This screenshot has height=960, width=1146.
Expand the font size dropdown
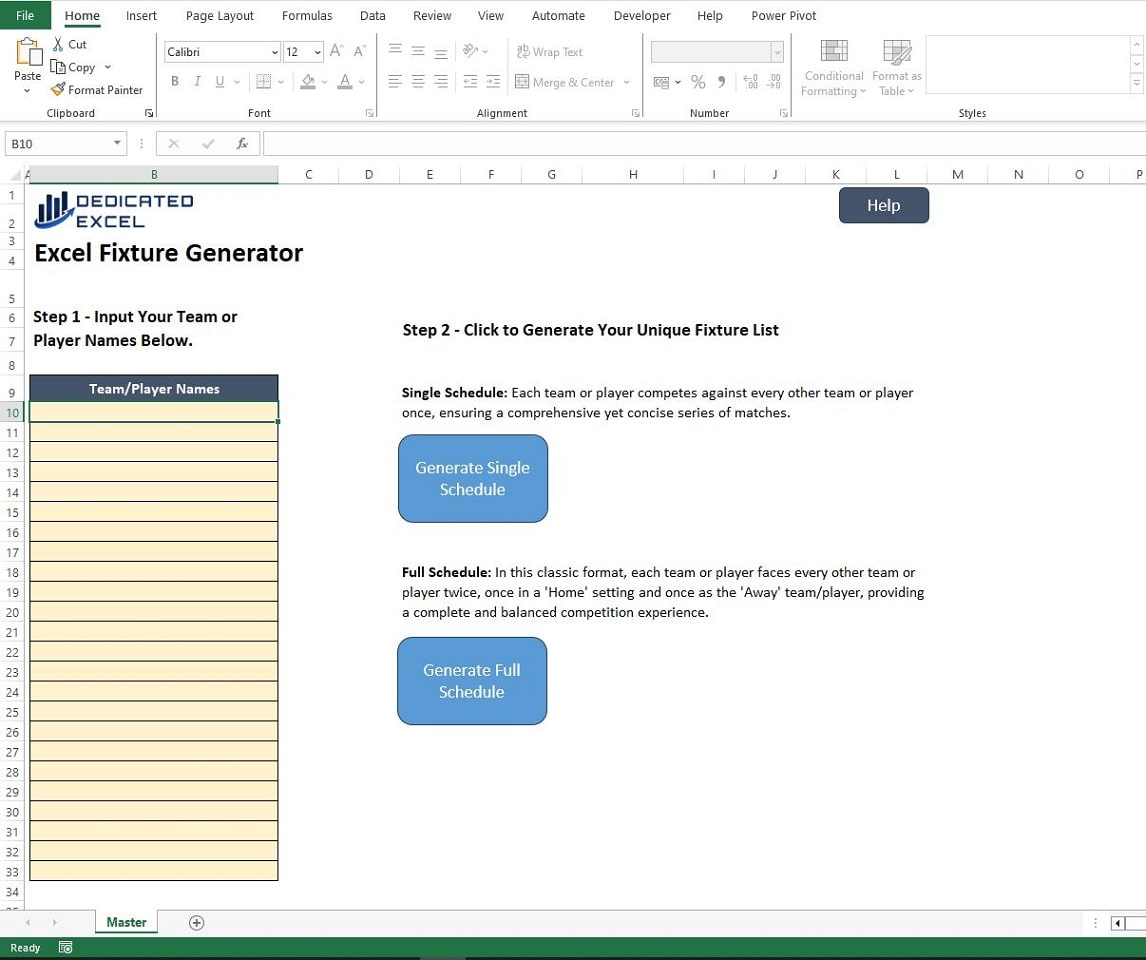(x=316, y=51)
